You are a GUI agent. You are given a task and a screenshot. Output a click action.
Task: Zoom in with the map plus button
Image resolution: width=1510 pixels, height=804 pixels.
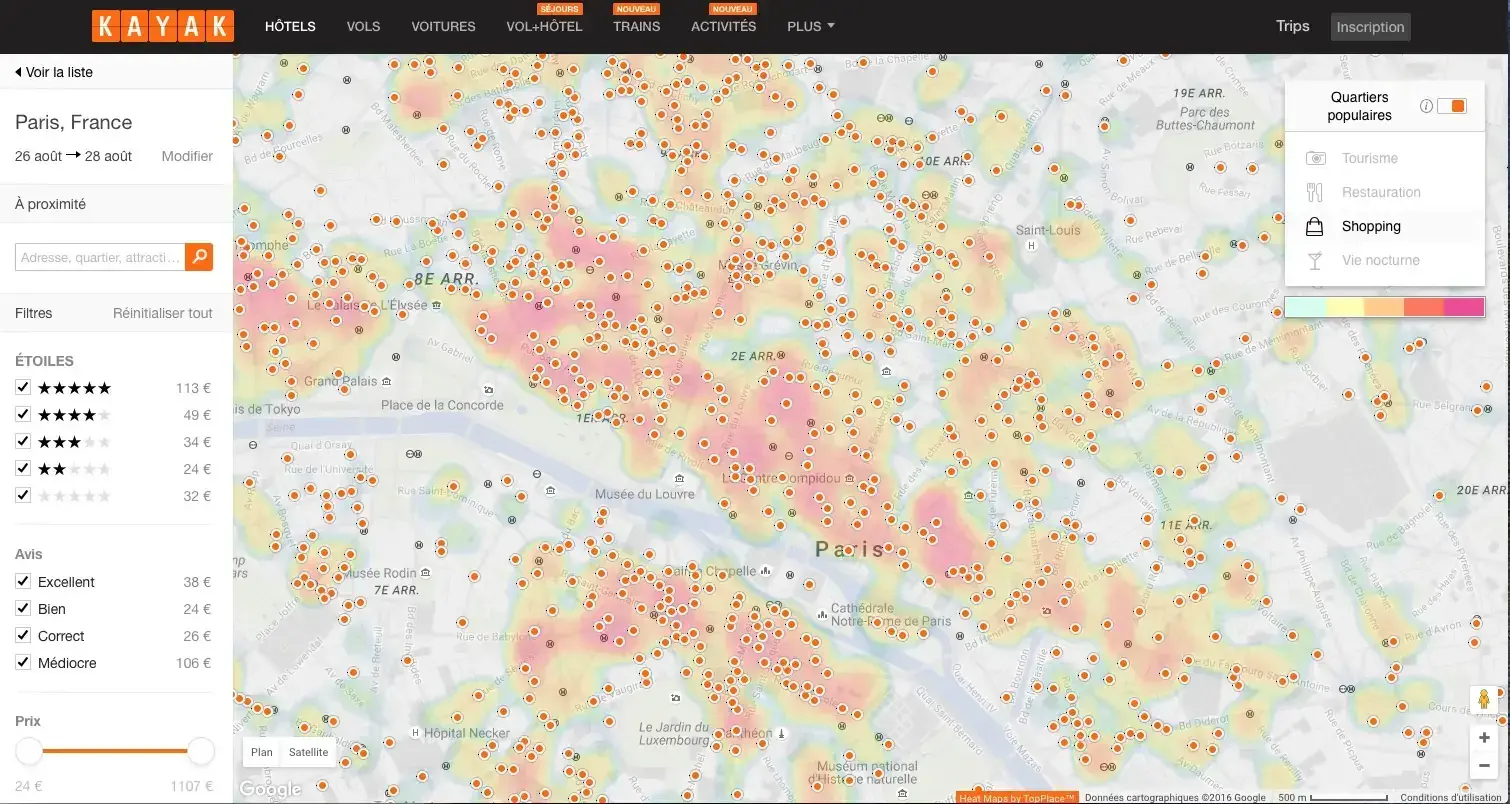1484,738
